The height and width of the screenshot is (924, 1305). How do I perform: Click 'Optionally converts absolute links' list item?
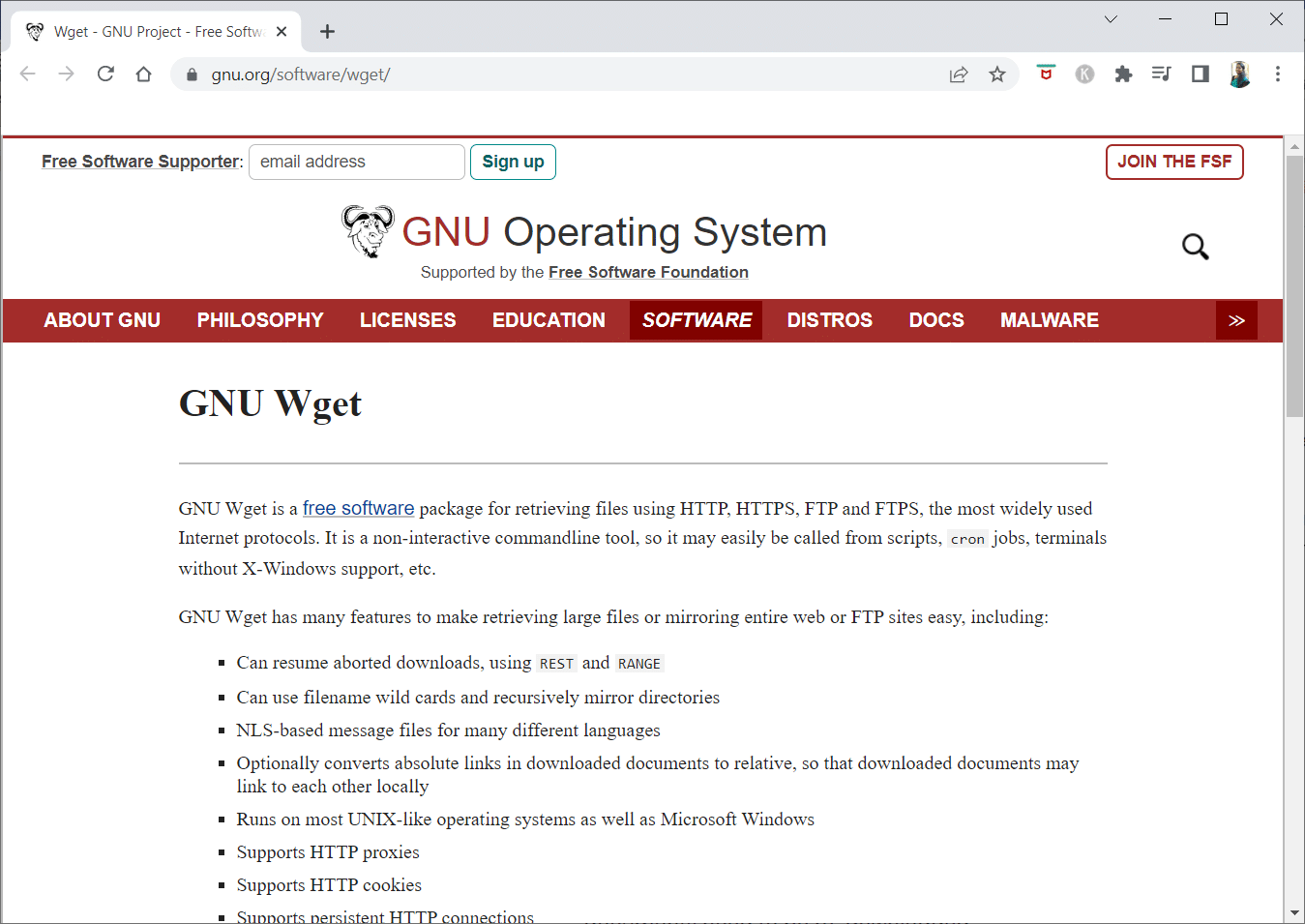click(658, 775)
